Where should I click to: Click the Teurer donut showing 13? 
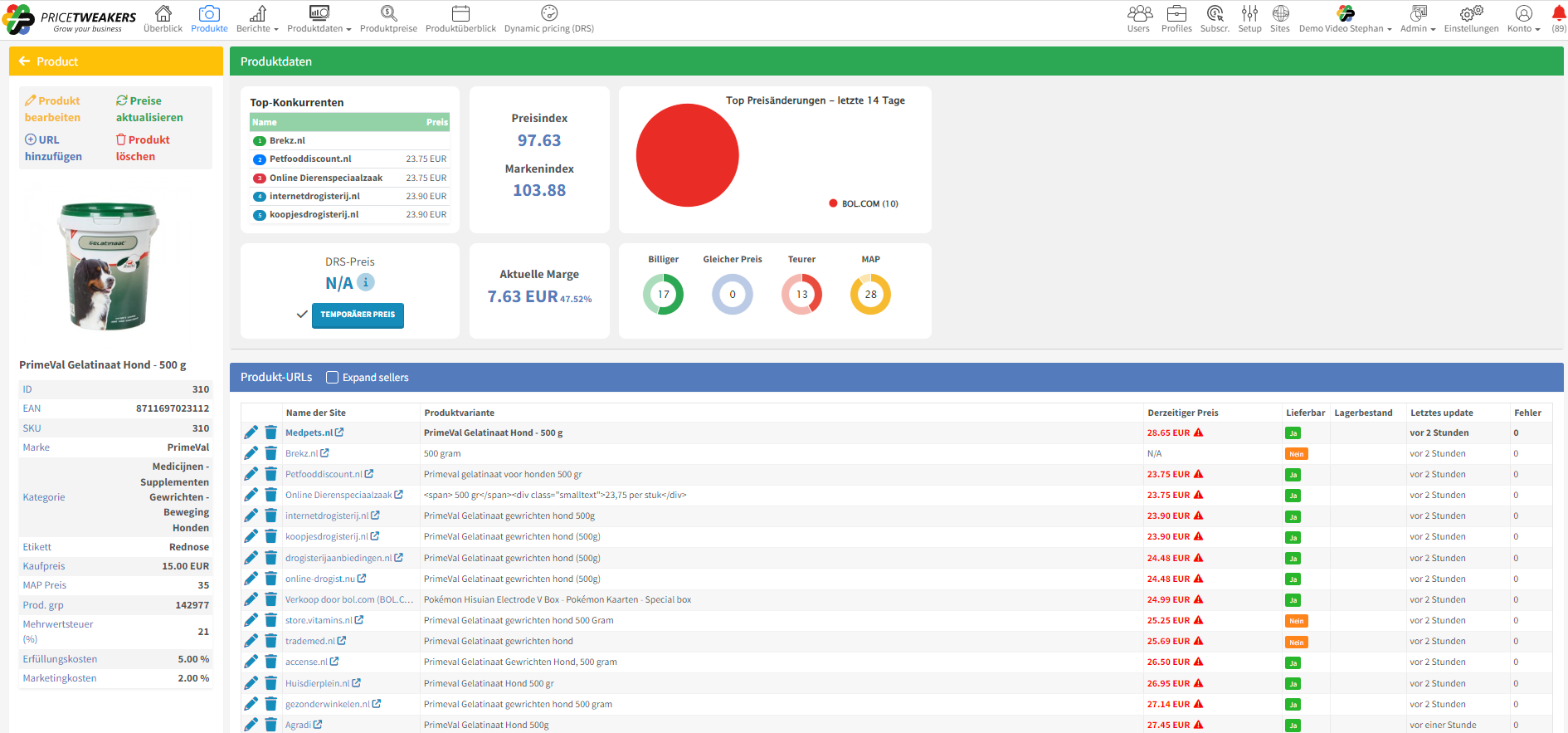pyautogui.click(x=801, y=294)
